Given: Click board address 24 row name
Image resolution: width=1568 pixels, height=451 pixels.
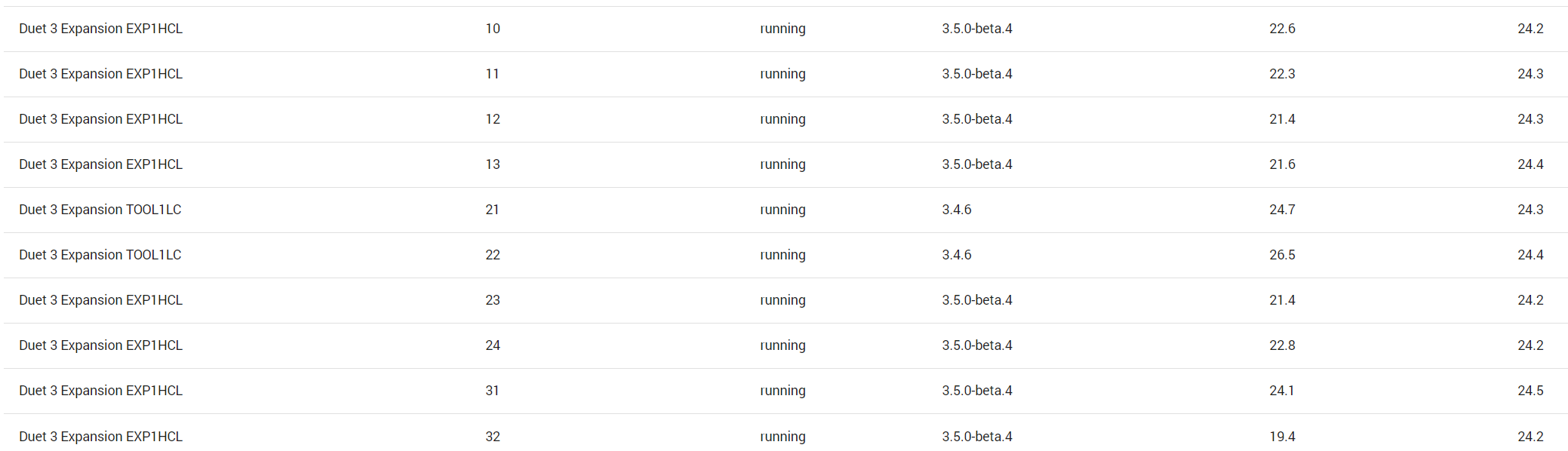Looking at the screenshot, I should pos(100,345).
